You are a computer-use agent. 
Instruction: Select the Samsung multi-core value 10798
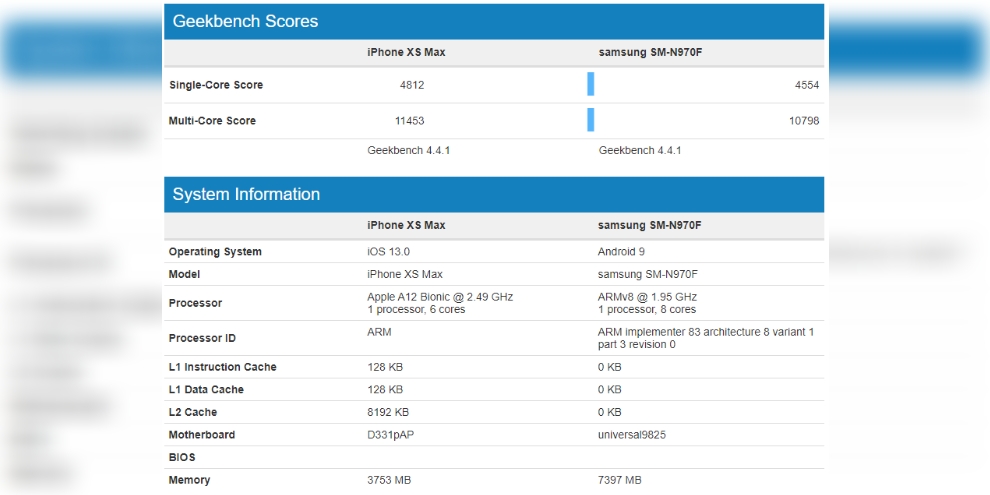804,121
